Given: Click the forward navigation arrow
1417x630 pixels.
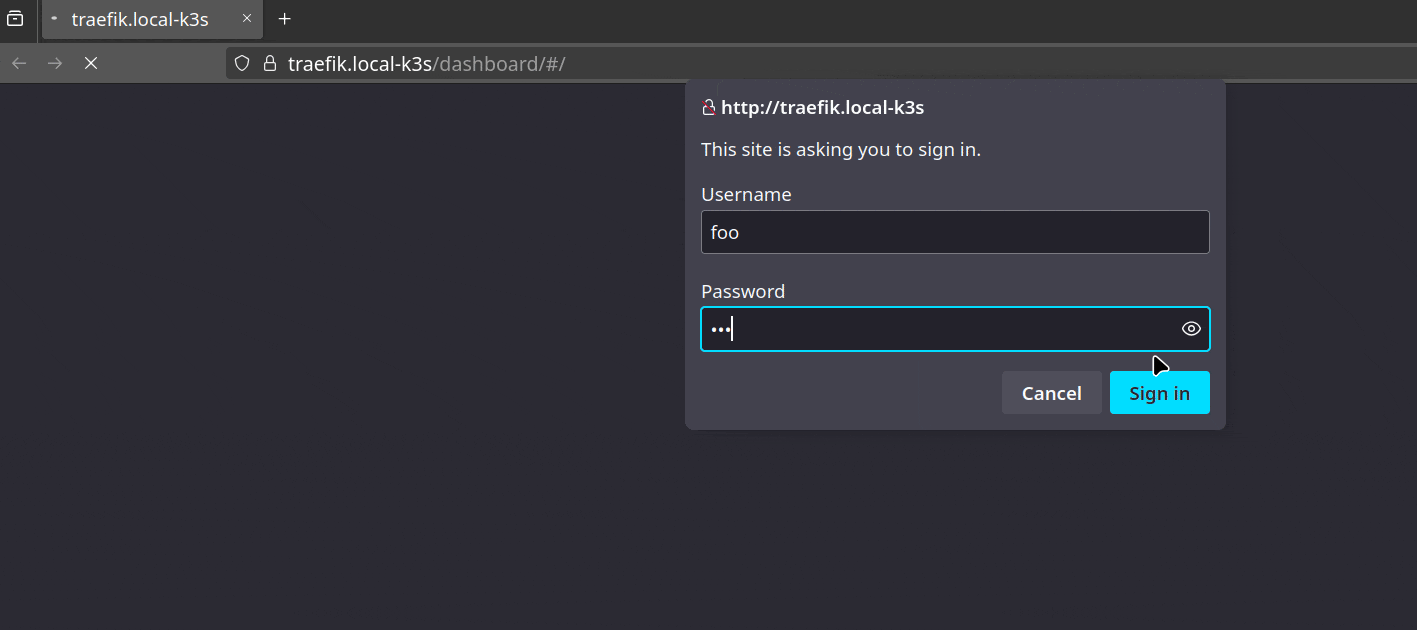Looking at the screenshot, I should pyautogui.click(x=54, y=62).
